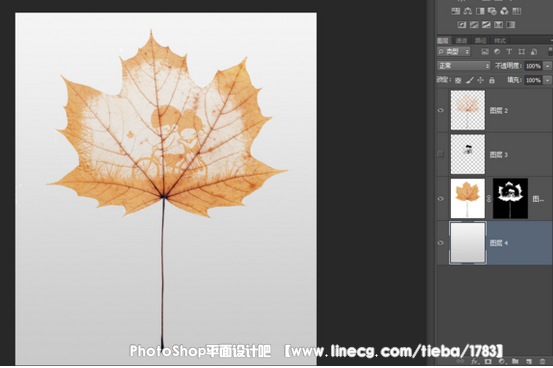Add a Threshold adjustment layer
The image size is (553, 368).
point(486,25)
